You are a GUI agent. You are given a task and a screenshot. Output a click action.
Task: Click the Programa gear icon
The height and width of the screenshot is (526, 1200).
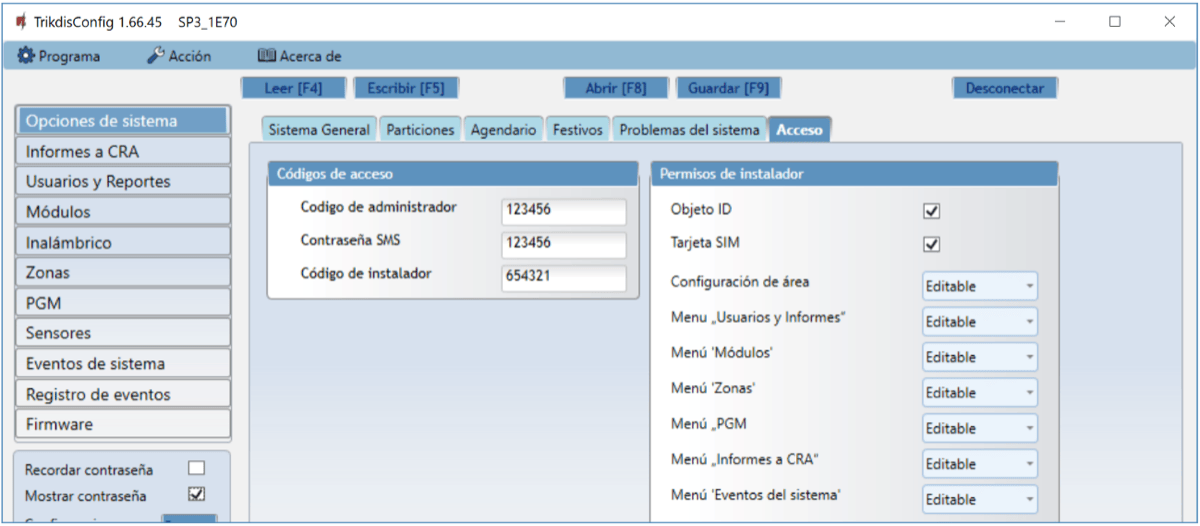(27, 56)
